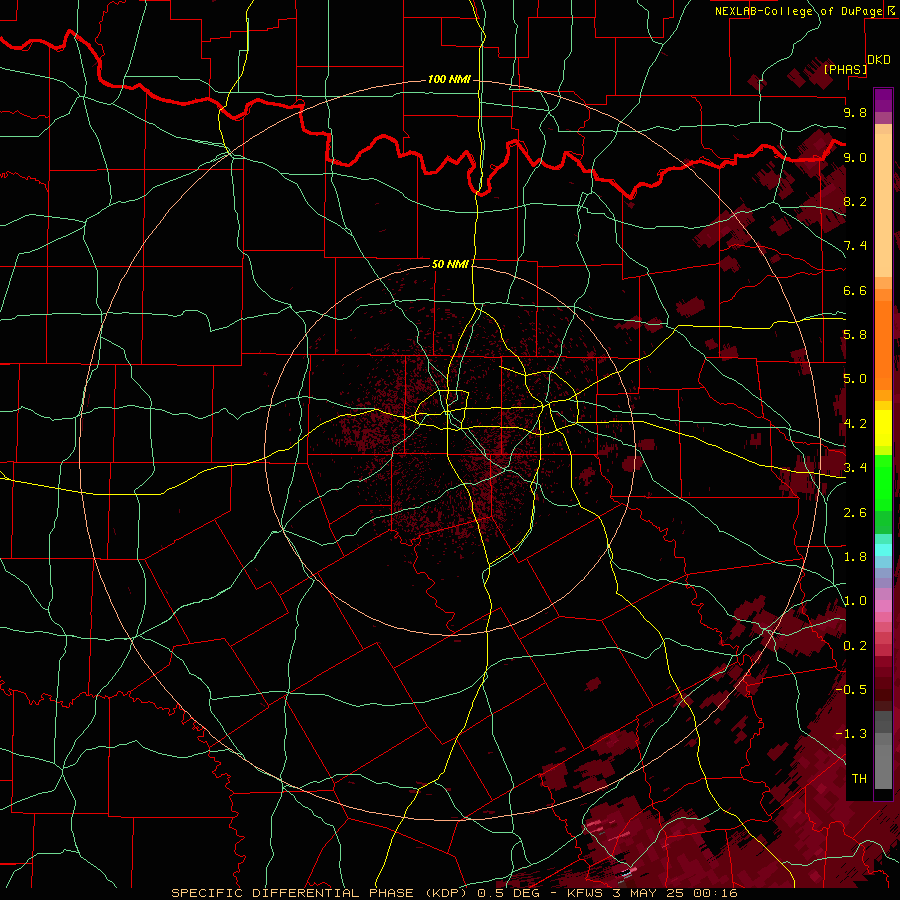Select the -0.5 value on the scale
The image size is (900, 900).
(851, 690)
